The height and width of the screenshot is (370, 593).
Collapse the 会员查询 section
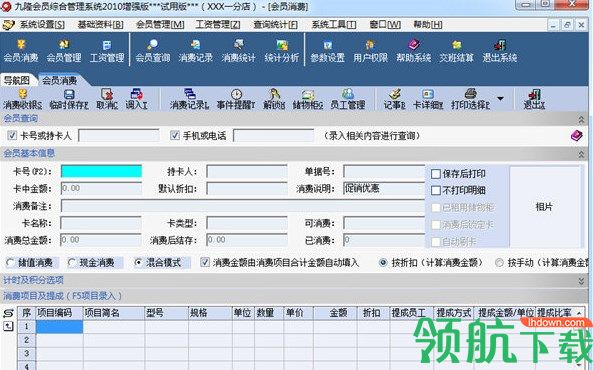(581, 120)
